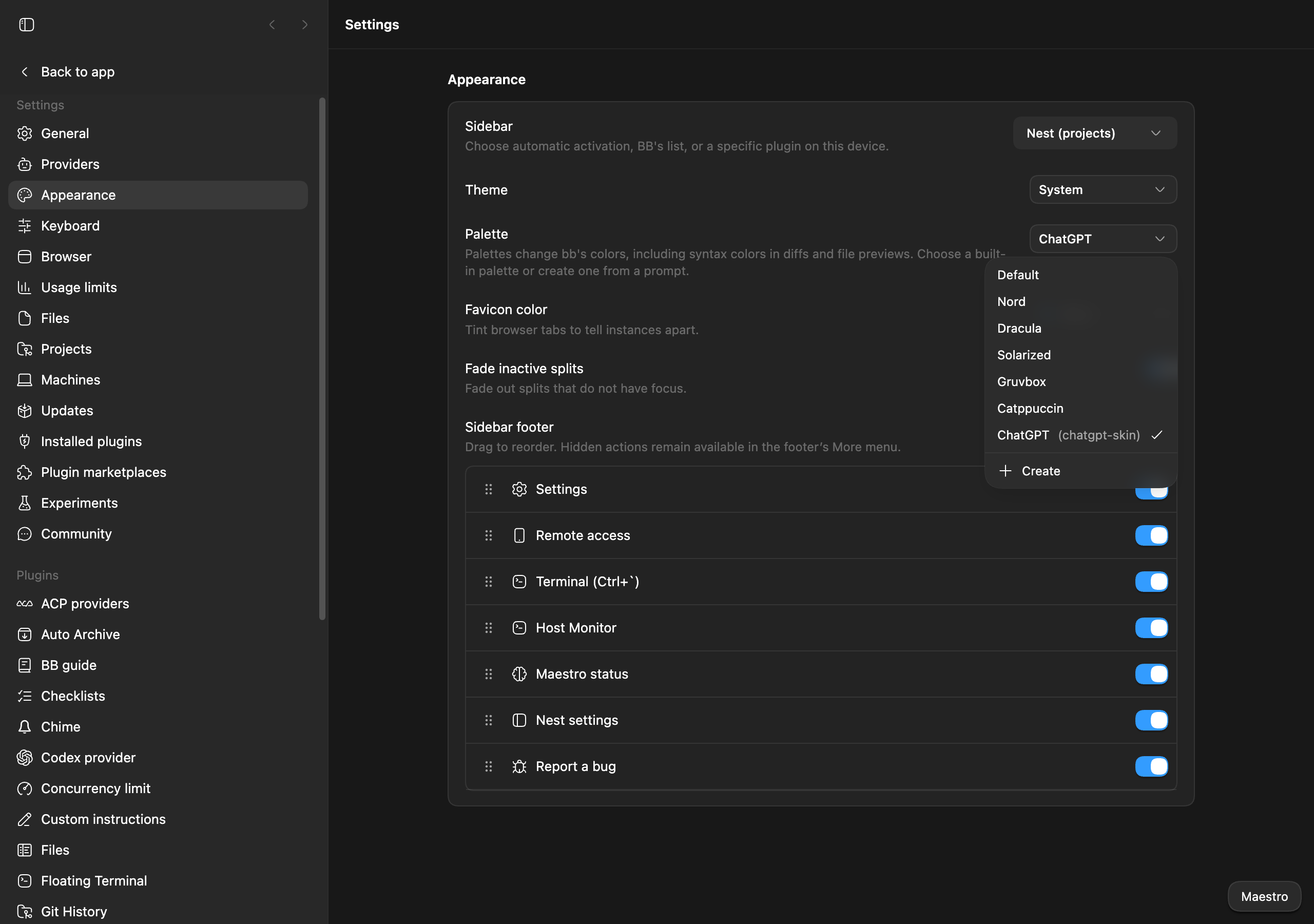Open Keyboard settings
The width and height of the screenshot is (1314, 924).
(158, 225)
